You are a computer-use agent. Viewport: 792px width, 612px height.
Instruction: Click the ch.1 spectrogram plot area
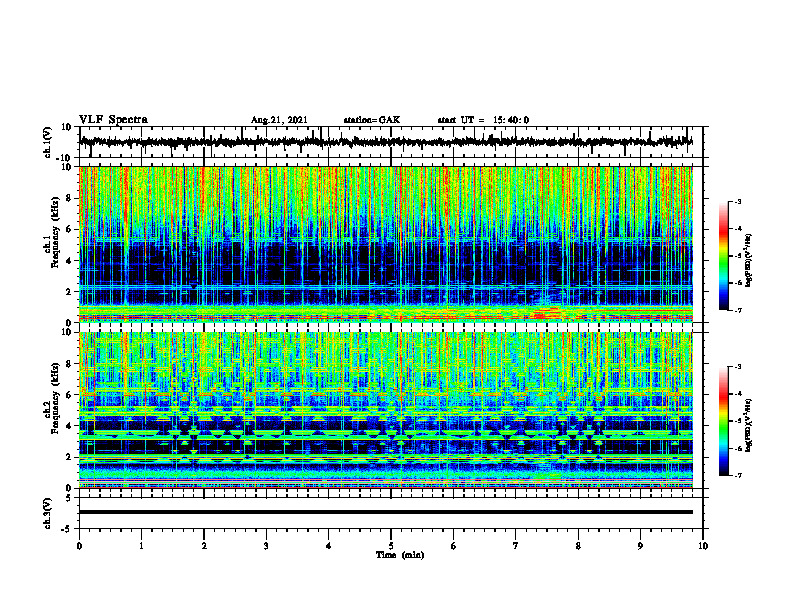tap(386, 244)
